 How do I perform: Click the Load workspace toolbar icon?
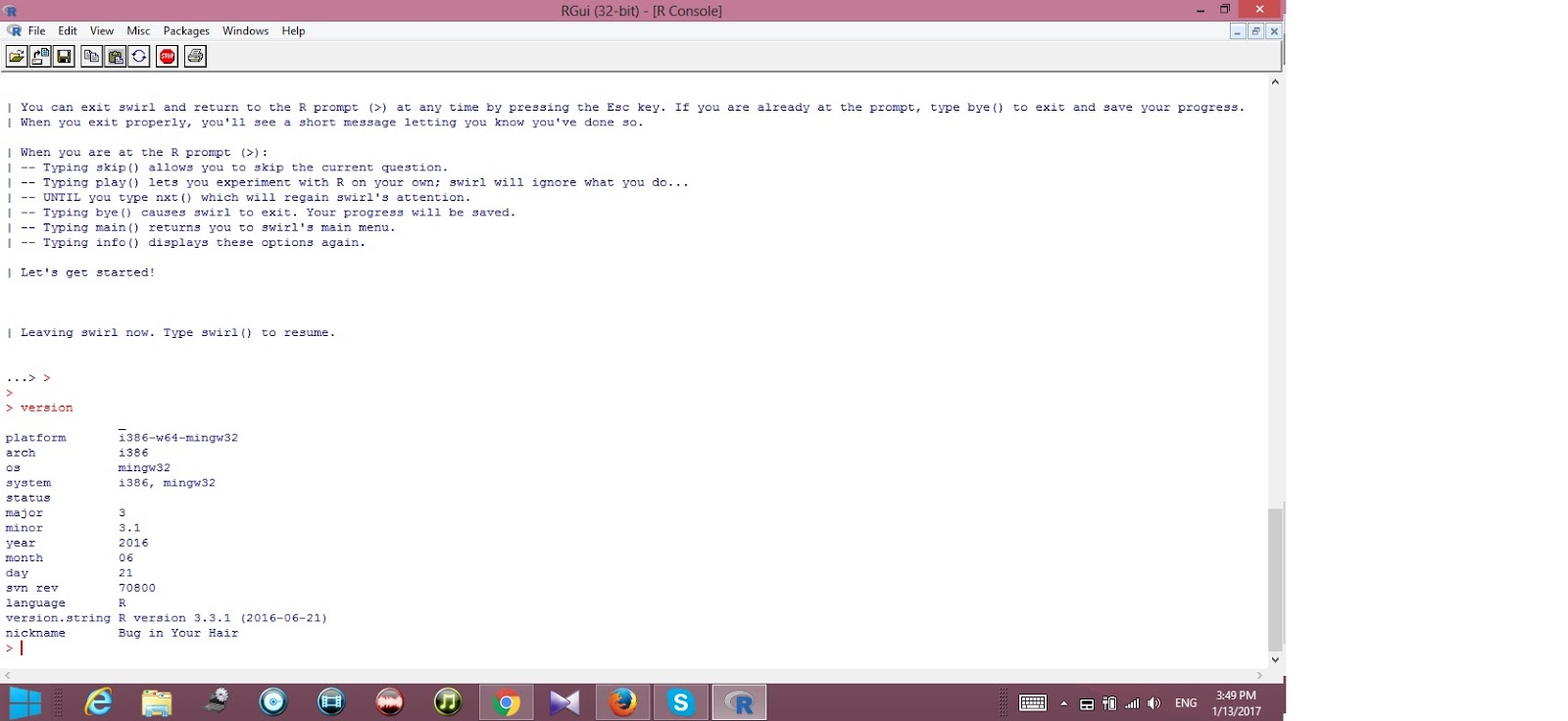[40, 57]
